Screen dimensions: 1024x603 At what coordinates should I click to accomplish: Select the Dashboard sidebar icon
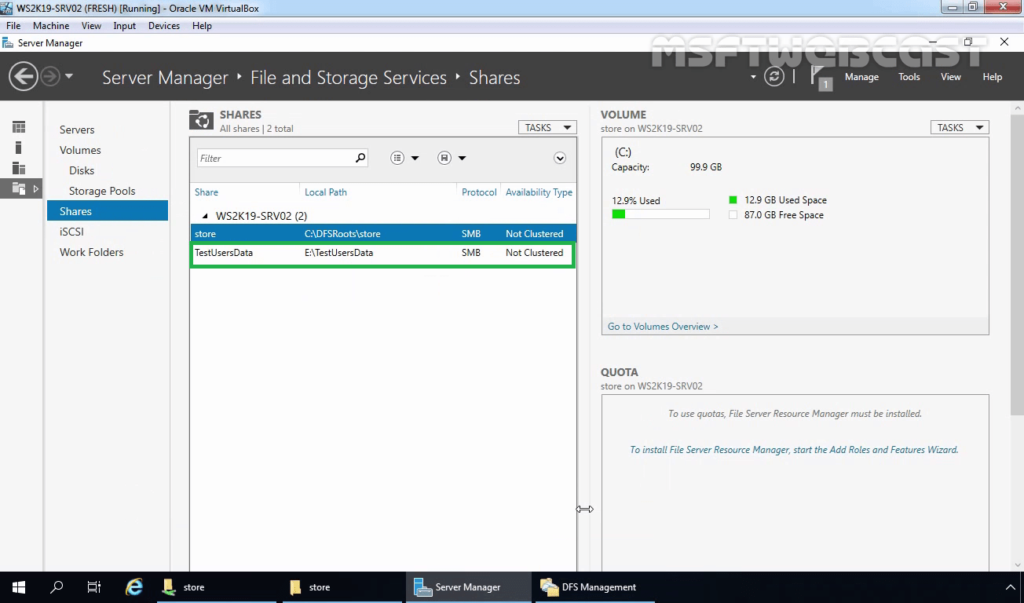click(19, 127)
